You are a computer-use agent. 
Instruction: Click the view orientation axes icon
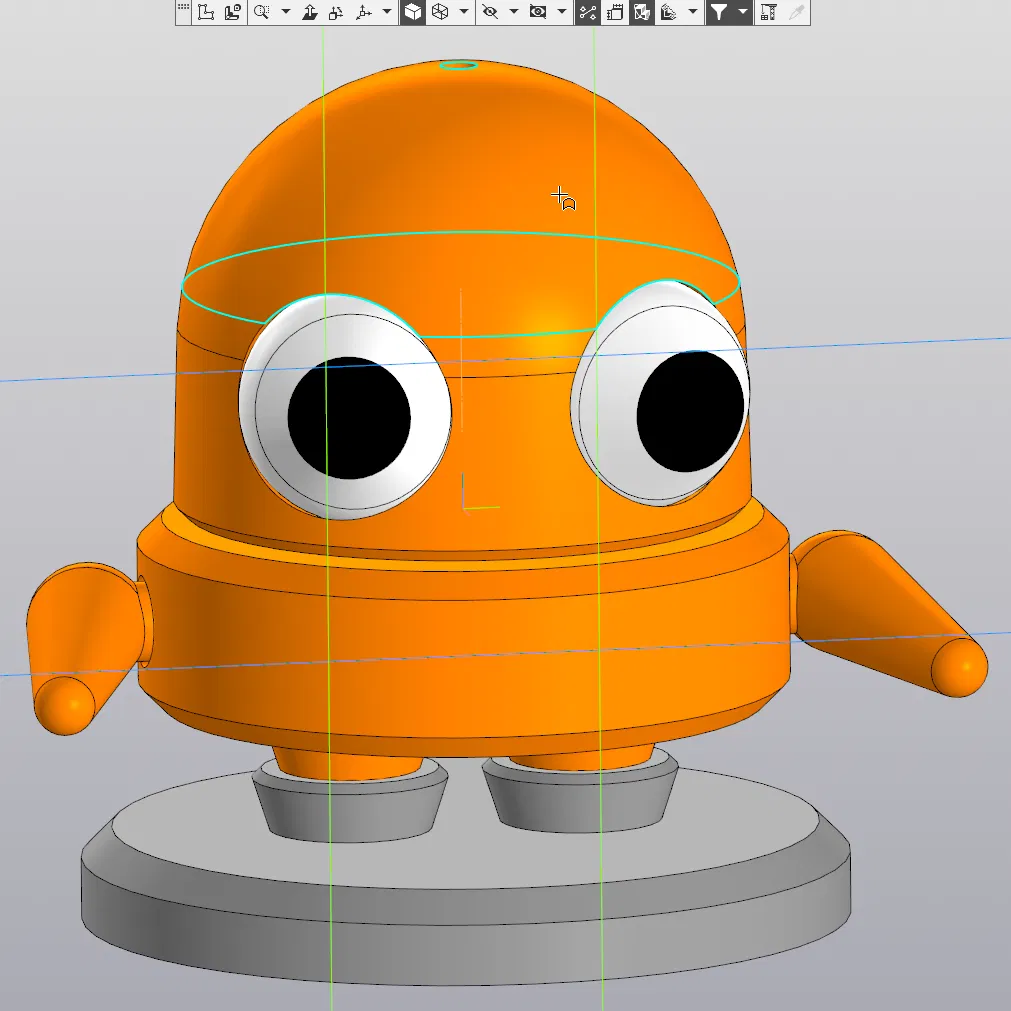(364, 12)
